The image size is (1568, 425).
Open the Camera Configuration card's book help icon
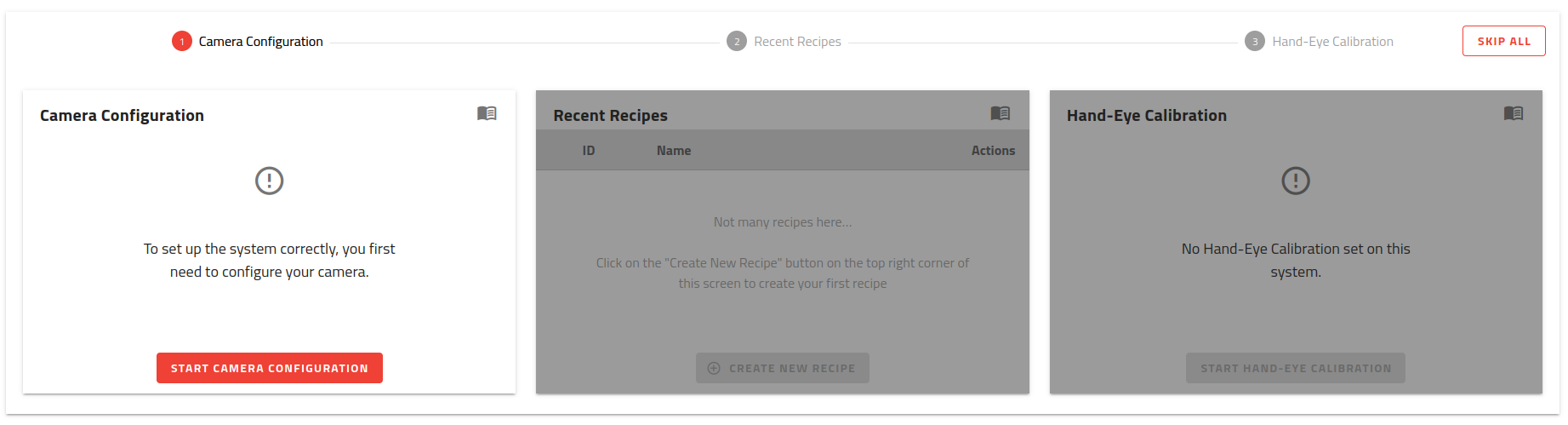coord(487,113)
